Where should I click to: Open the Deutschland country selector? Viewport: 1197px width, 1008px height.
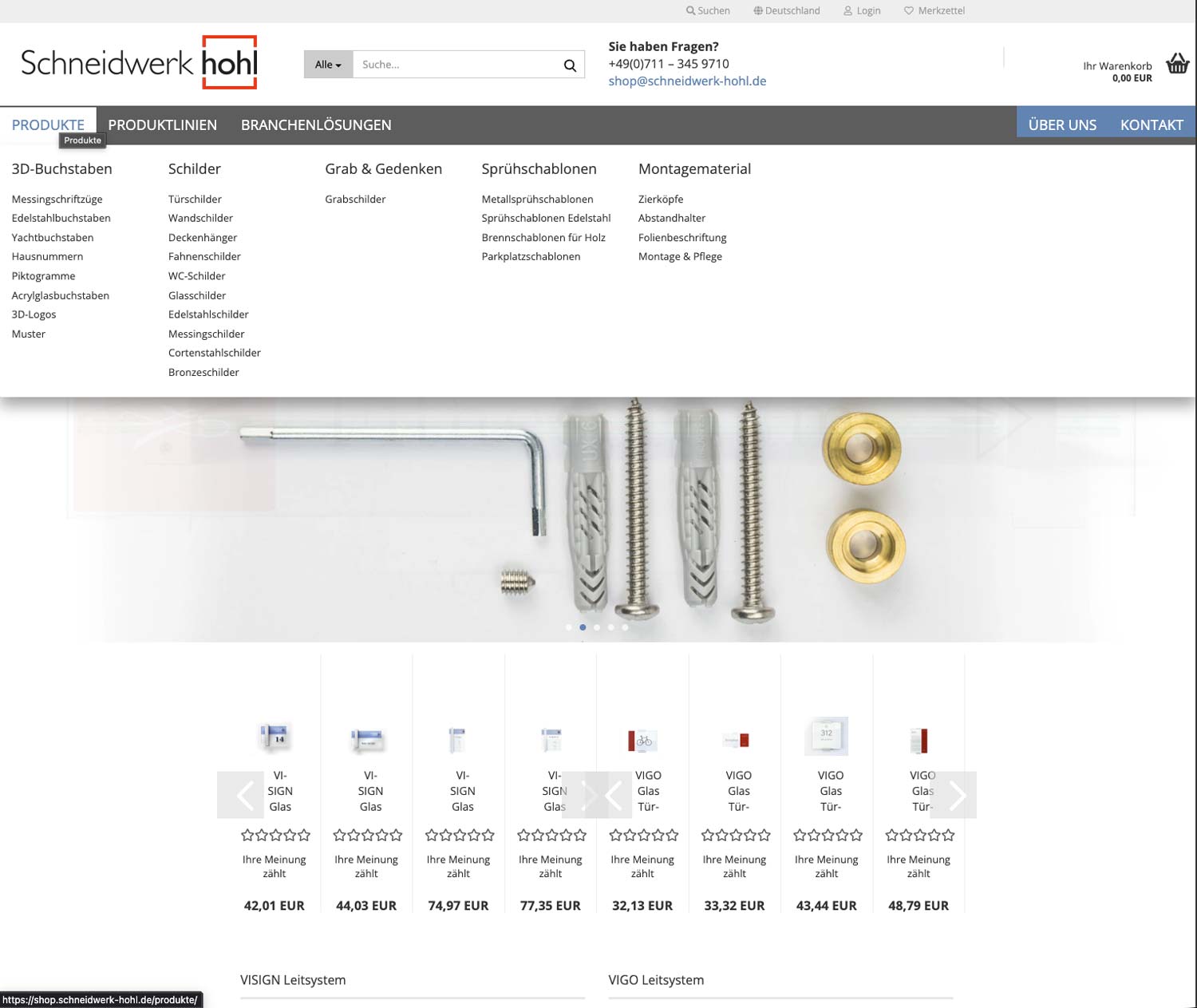click(x=787, y=10)
